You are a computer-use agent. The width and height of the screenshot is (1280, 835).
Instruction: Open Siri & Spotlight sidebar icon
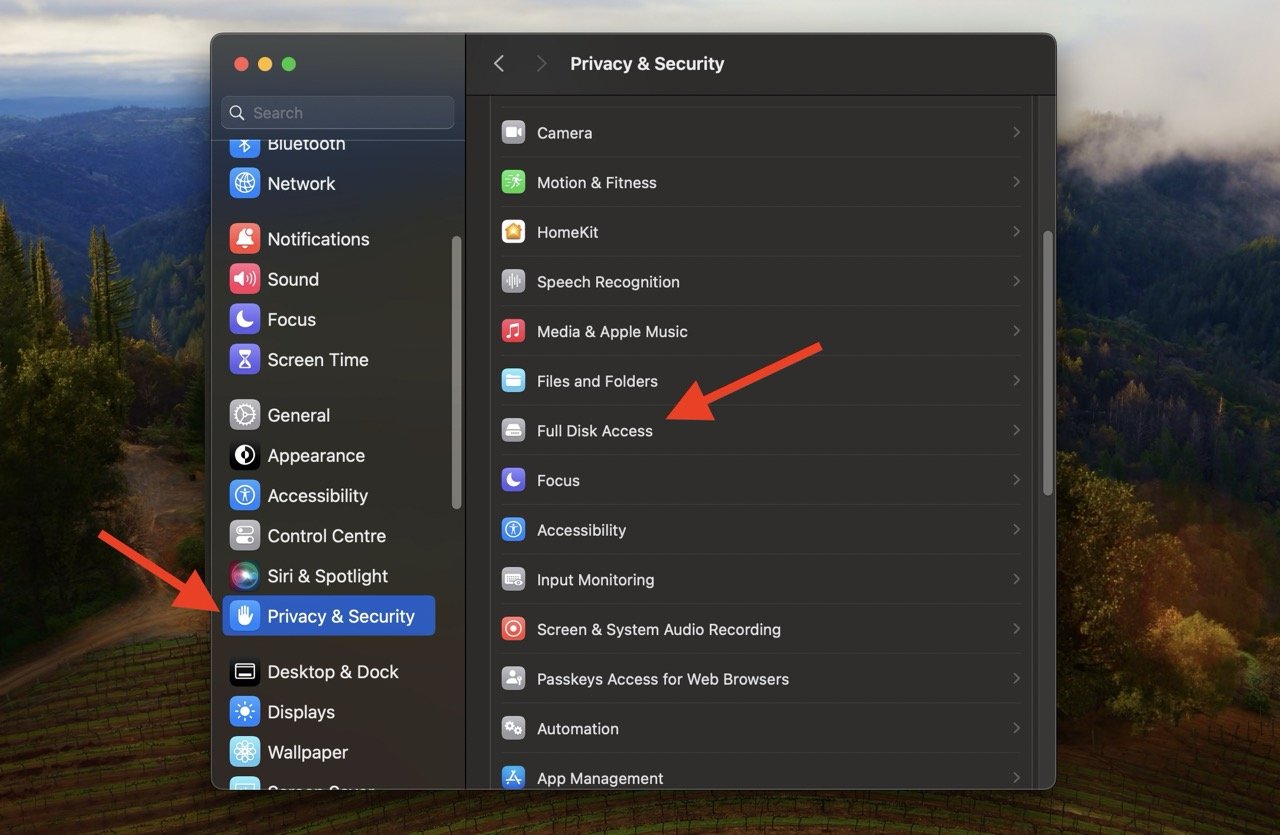245,576
